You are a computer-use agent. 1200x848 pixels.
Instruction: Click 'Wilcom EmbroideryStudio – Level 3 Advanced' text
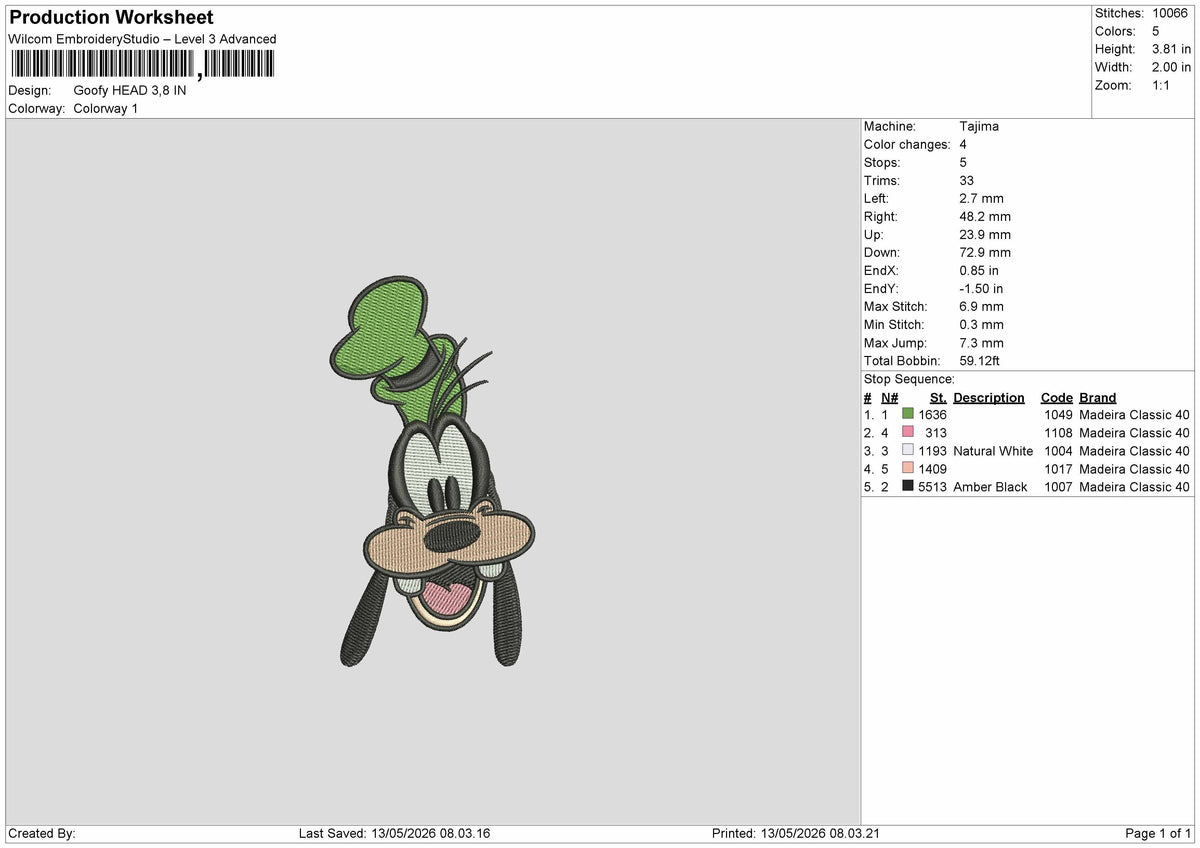(142, 39)
